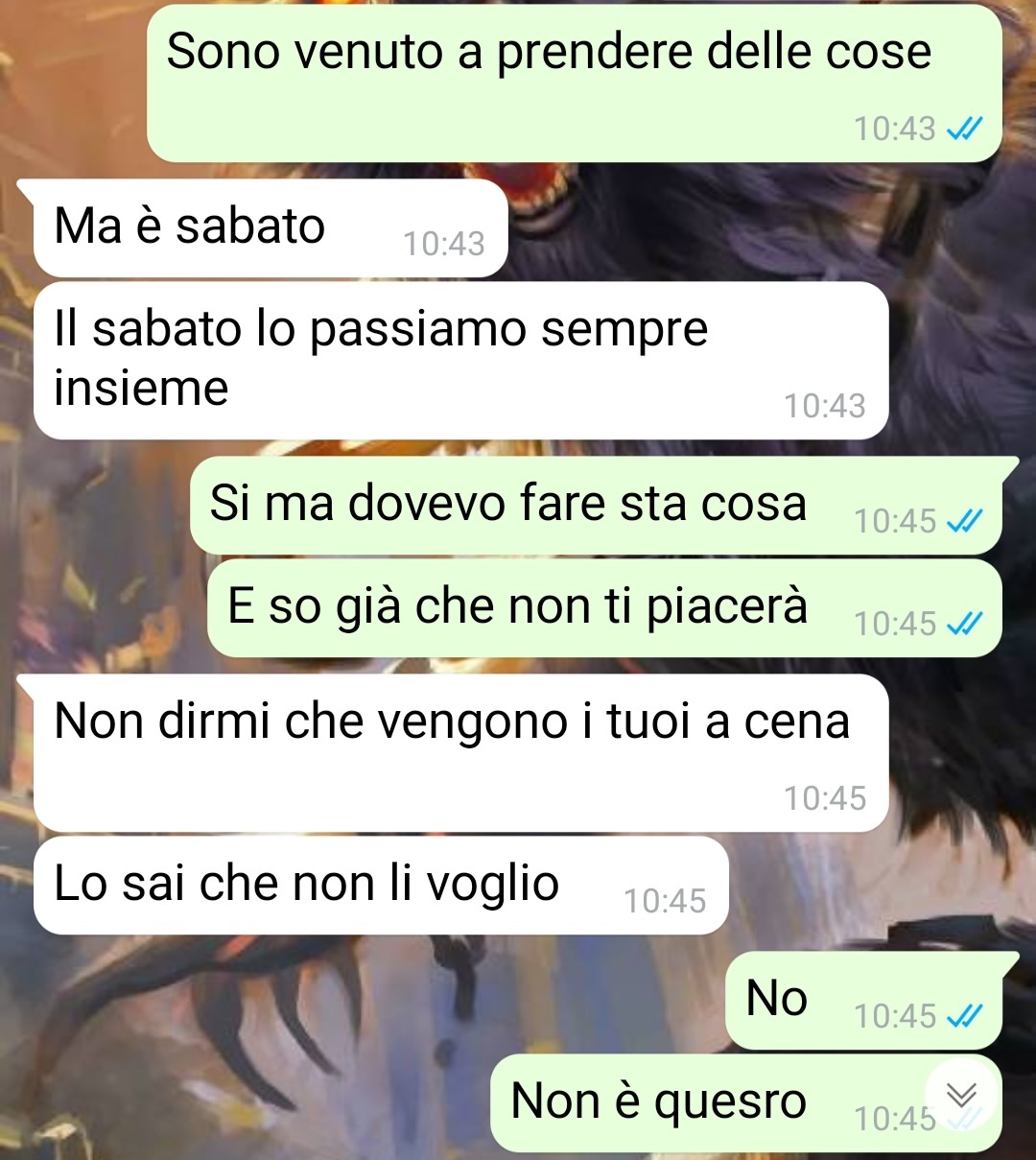Tap read ticks on 'E so già che non ti piacerà'
The image size is (1036, 1160).
tap(964, 624)
